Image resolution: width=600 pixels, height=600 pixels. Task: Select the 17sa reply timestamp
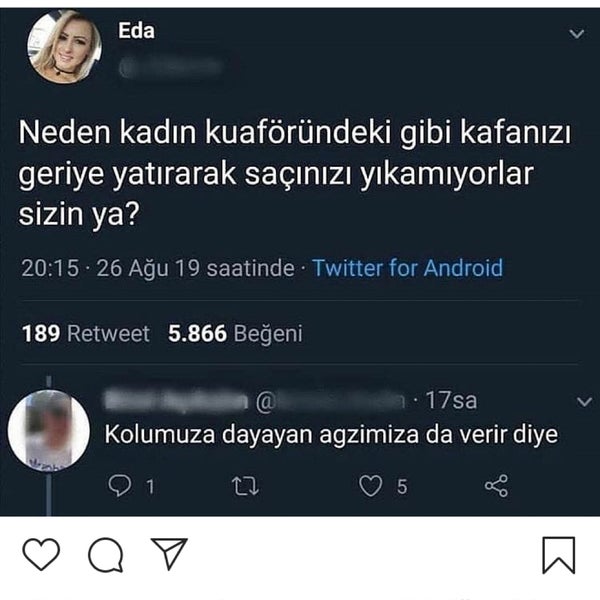click(x=452, y=401)
